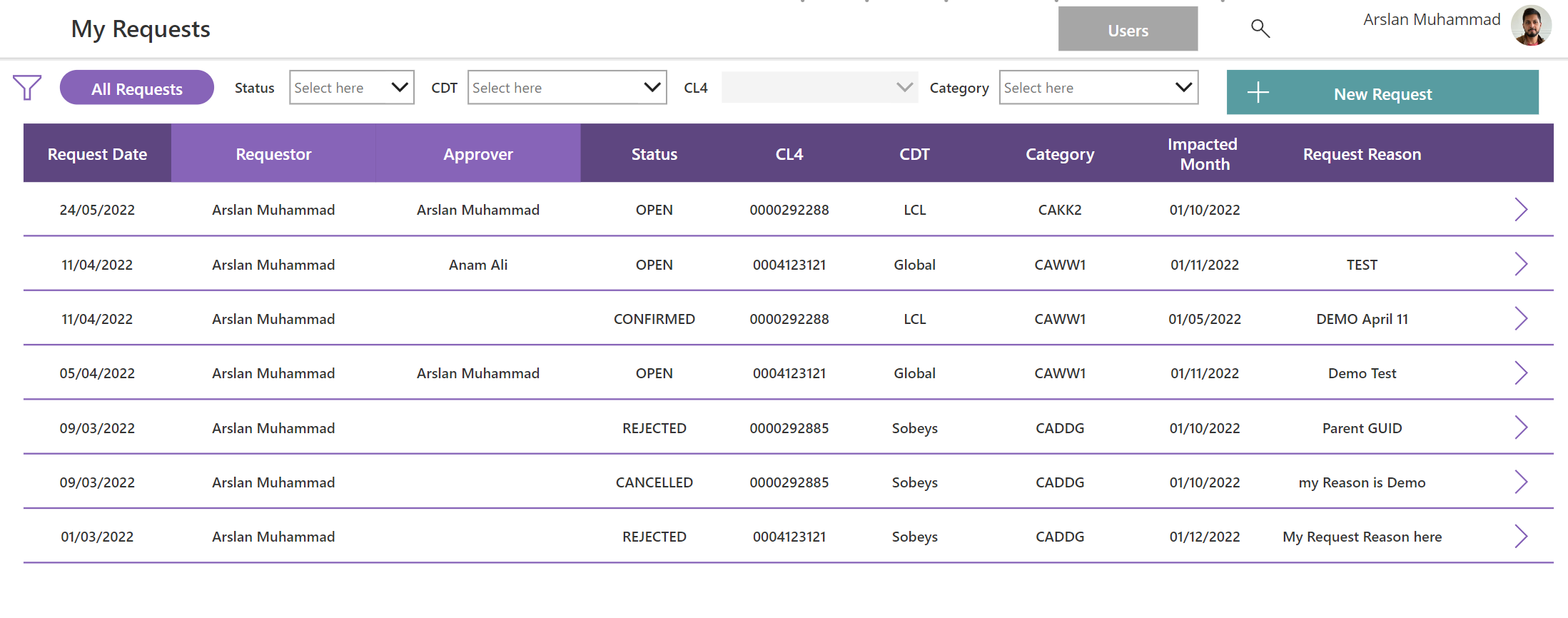Click 01/05/2022 impacted month cell
This screenshot has height=618, width=1568.
point(1205,318)
